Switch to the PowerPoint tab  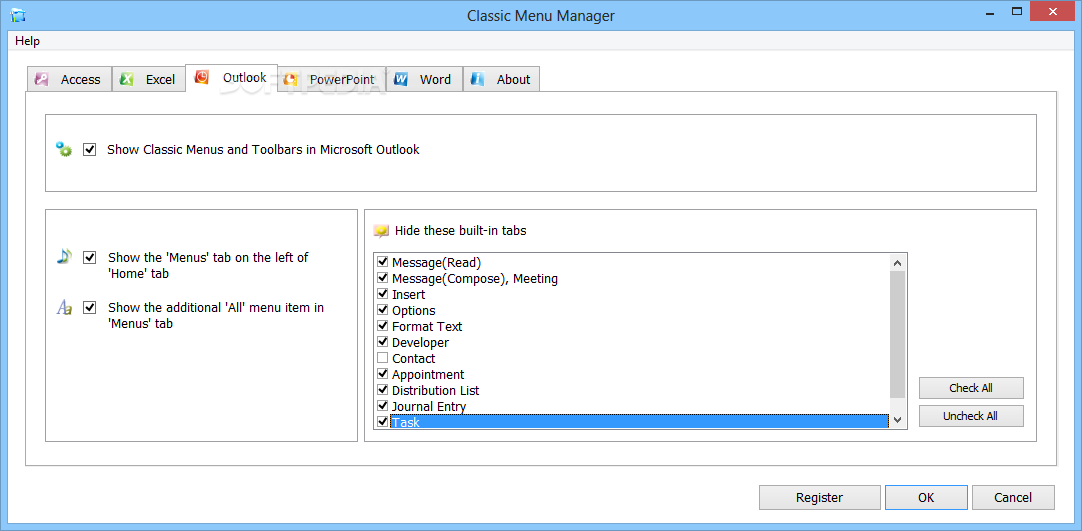[331, 79]
